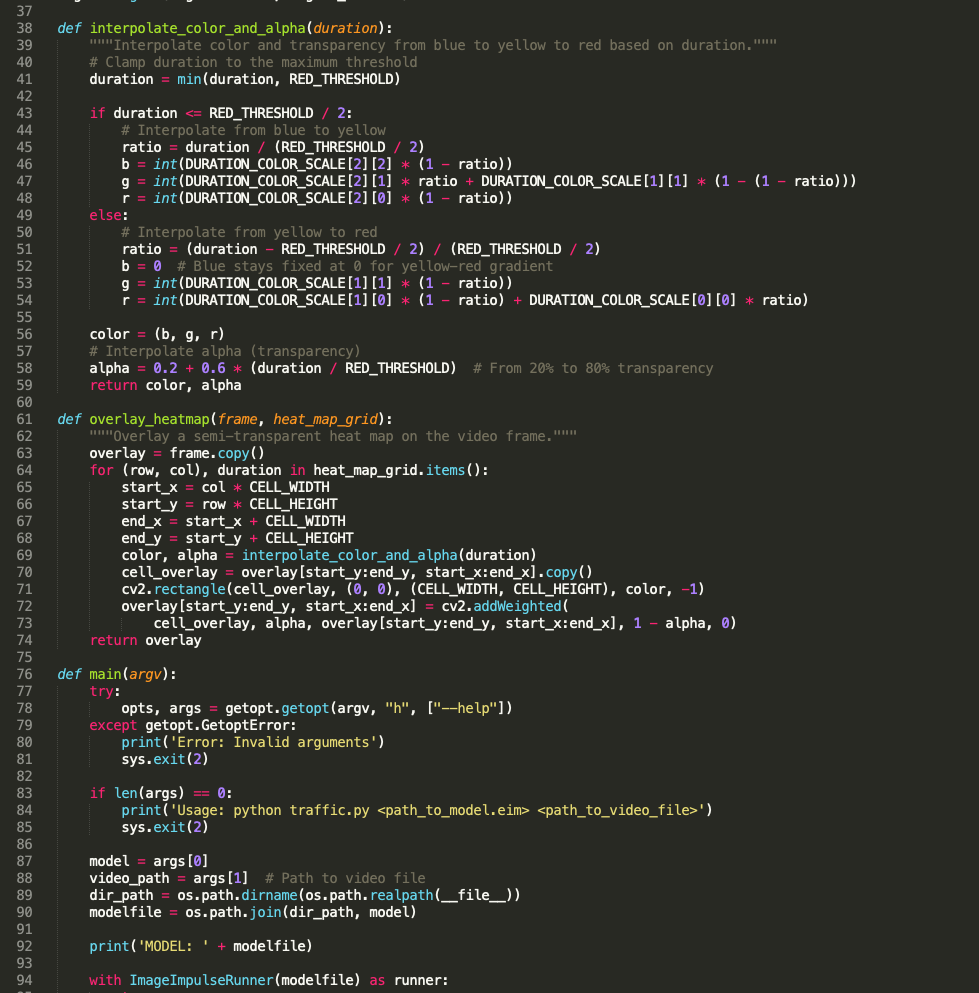Click the except keyword on line 79
This screenshot has height=993, width=979.
click(x=113, y=726)
